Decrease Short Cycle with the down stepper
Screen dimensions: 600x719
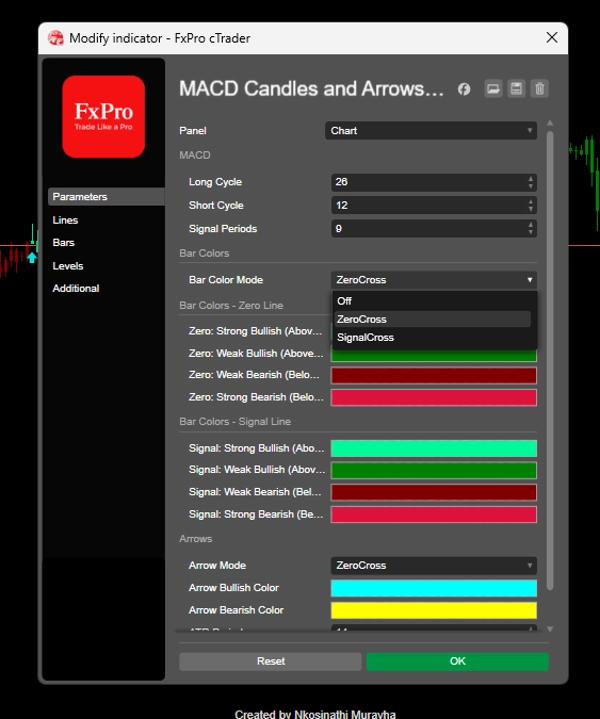(x=531, y=210)
